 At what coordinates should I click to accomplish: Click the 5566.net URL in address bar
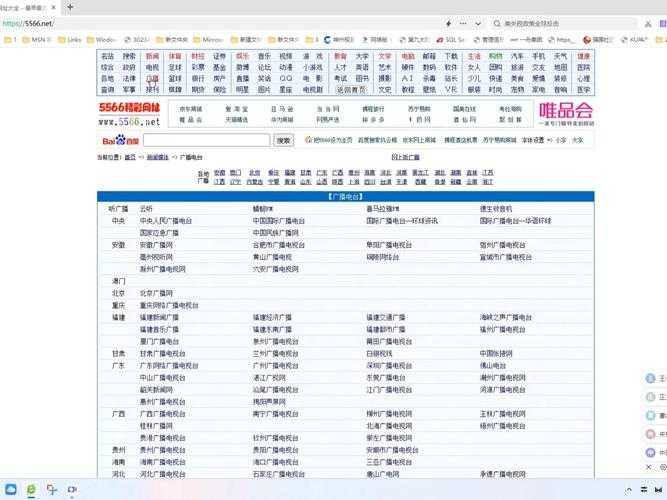pos(28,23)
